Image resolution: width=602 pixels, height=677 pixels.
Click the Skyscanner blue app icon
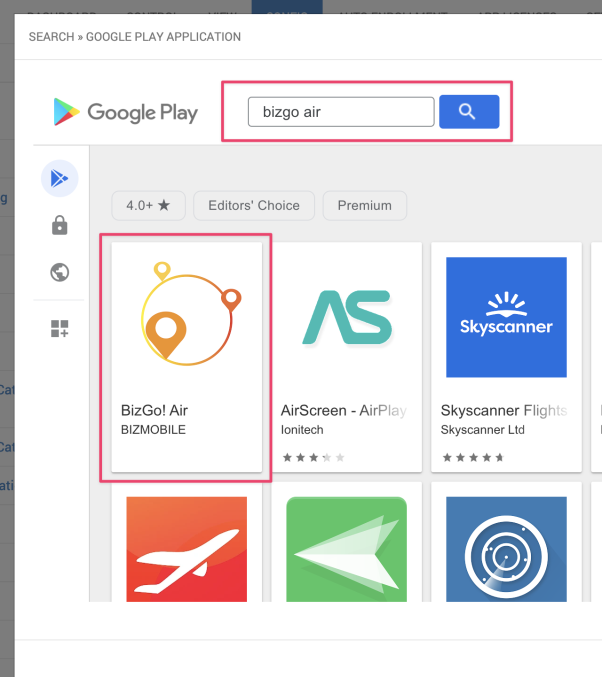pos(506,317)
